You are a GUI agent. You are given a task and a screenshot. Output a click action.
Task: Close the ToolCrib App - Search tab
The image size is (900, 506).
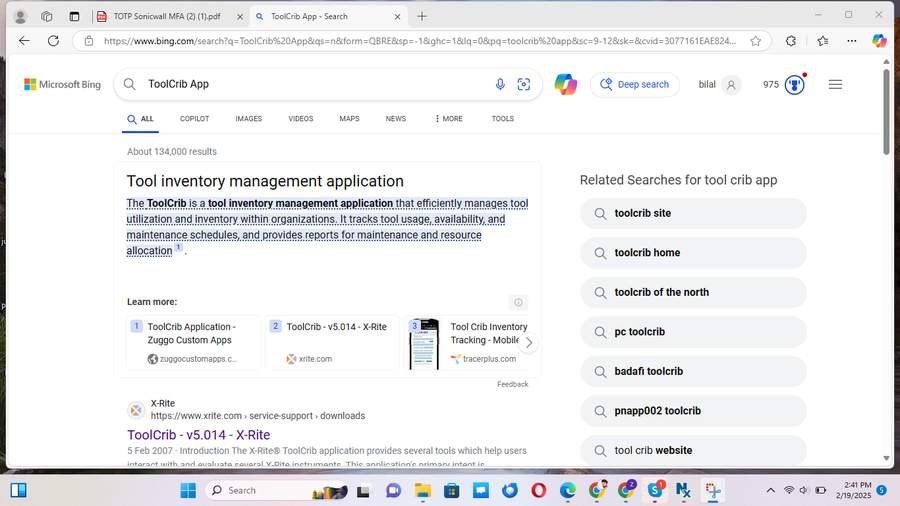pos(397,17)
